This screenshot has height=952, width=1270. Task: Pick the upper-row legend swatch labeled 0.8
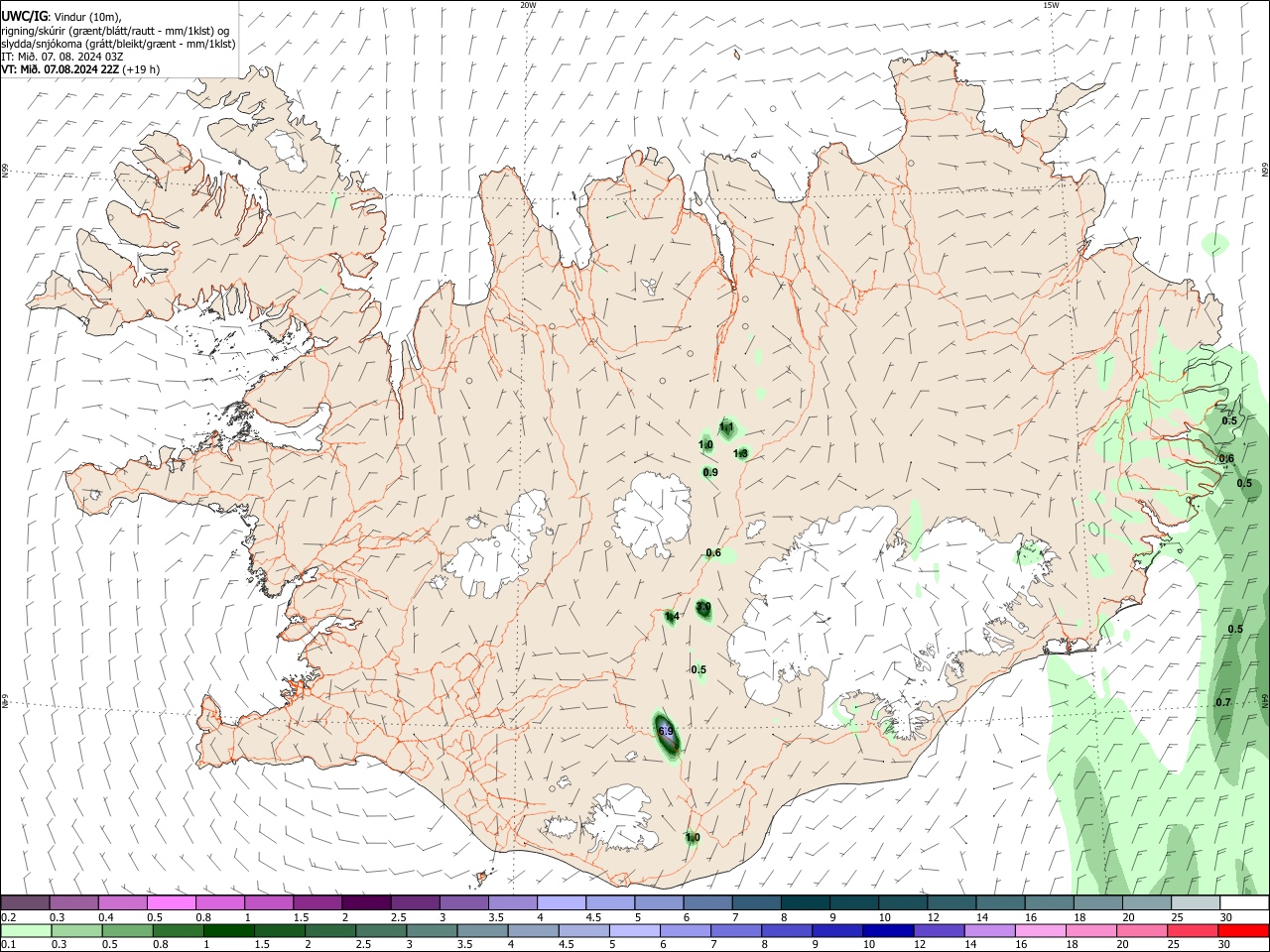(x=219, y=903)
